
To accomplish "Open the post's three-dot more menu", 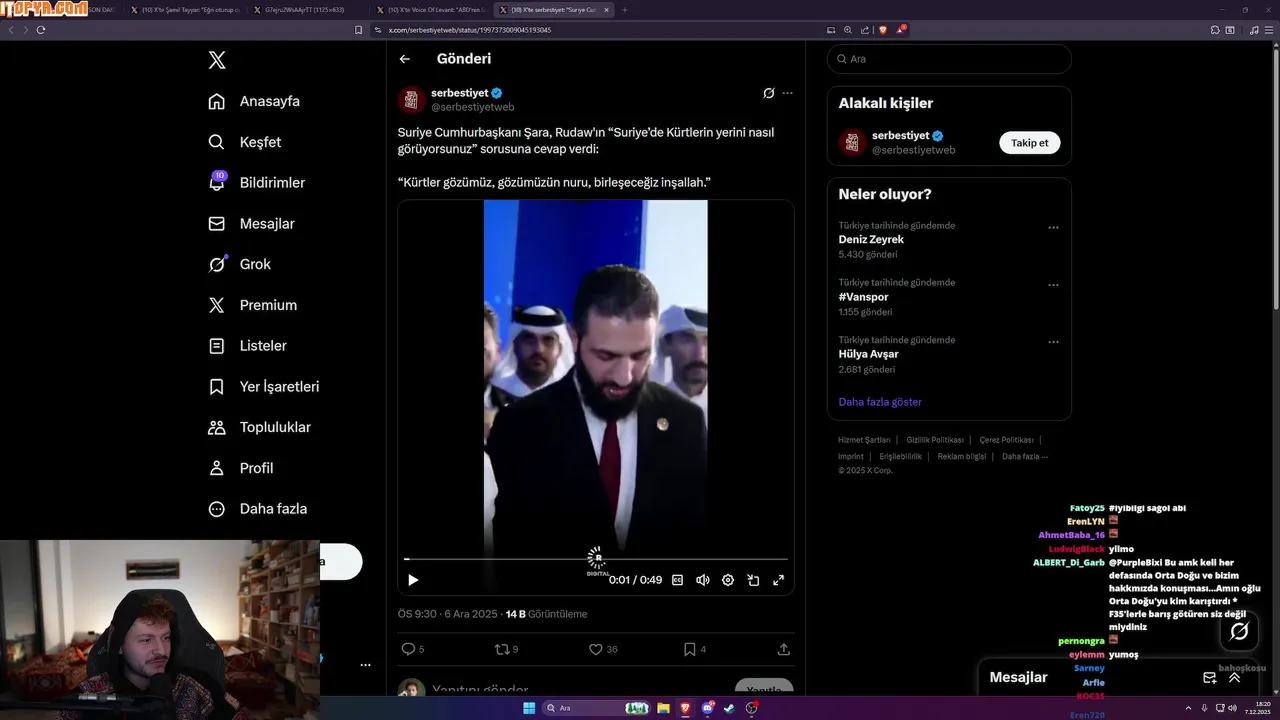I will tap(787, 93).
